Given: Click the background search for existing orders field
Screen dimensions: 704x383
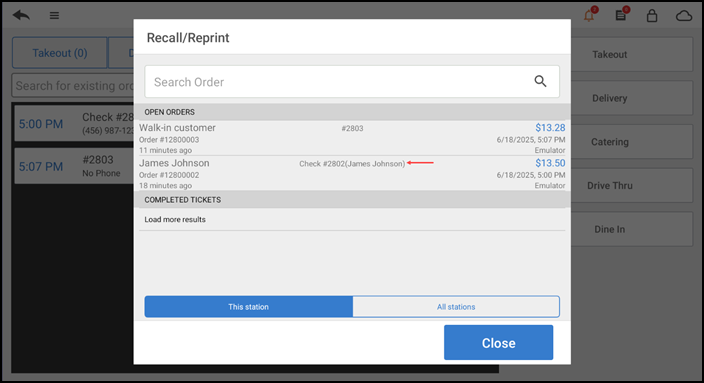Looking at the screenshot, I should click(x=72, y=85).
